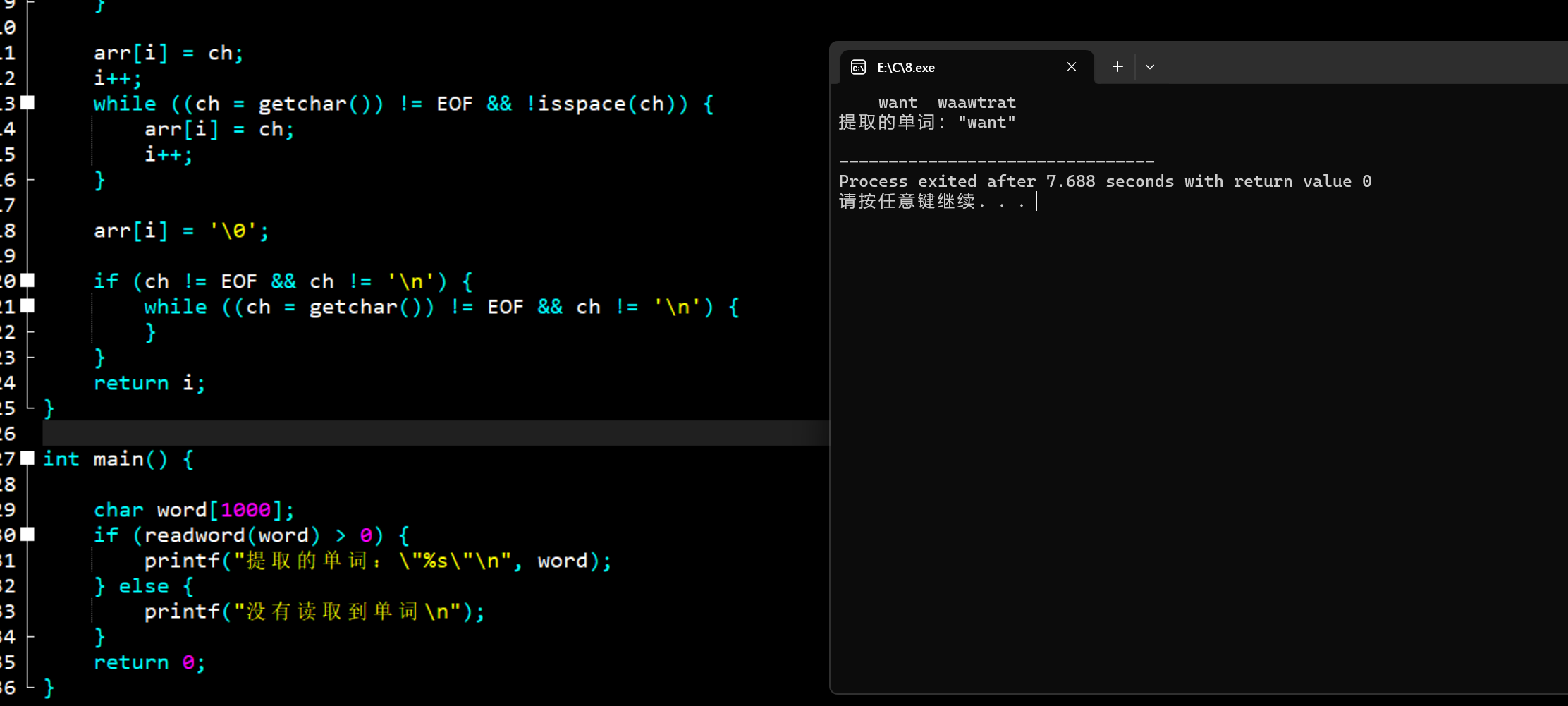1568x706 pixels.
Task: Click the char word[1000]; declaration
Action: [194, 510]
